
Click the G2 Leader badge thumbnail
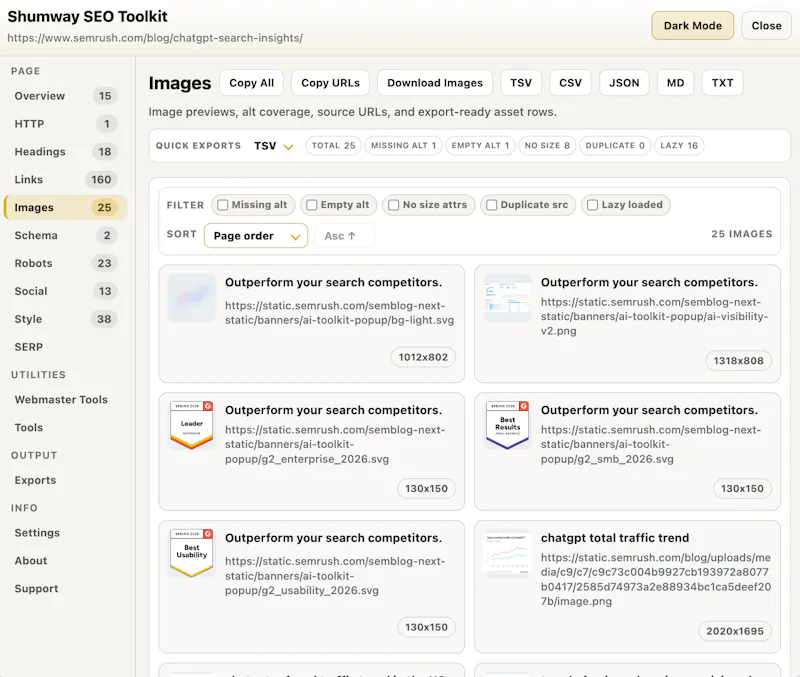tap(192, 425)
